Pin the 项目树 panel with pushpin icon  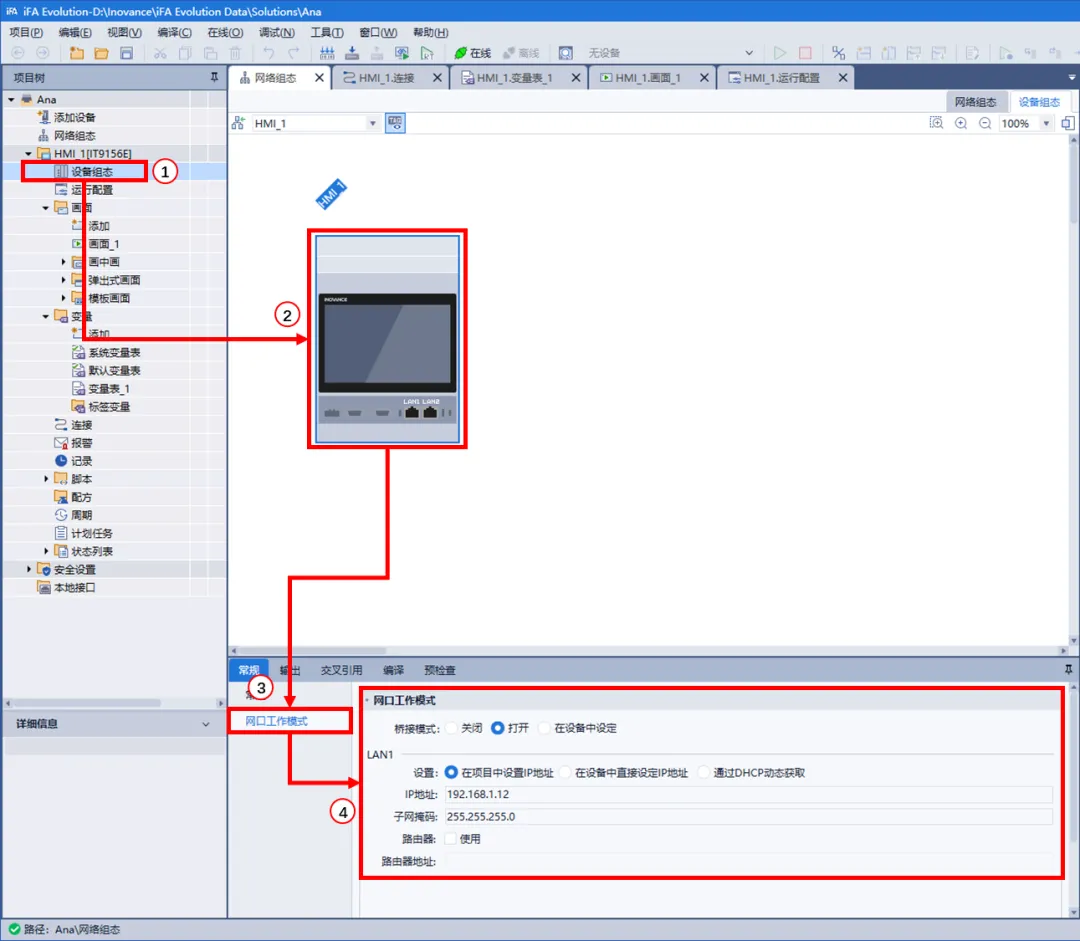click(x=214, y=77)
